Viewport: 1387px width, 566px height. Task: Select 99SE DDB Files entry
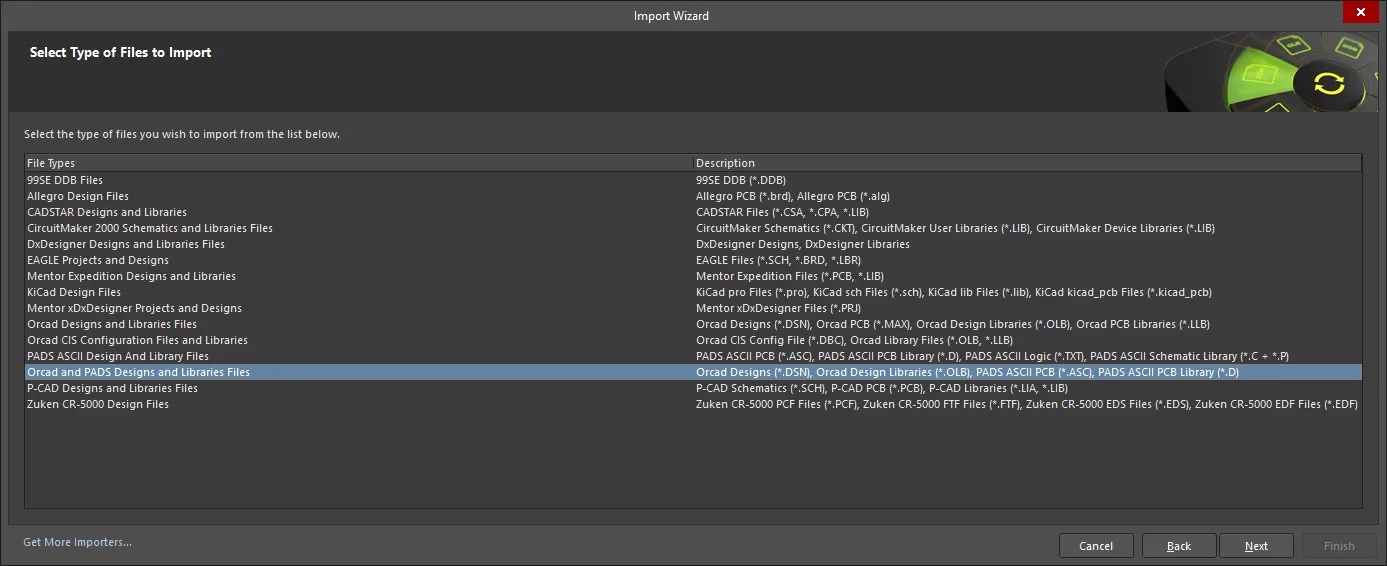click(693, 180)
